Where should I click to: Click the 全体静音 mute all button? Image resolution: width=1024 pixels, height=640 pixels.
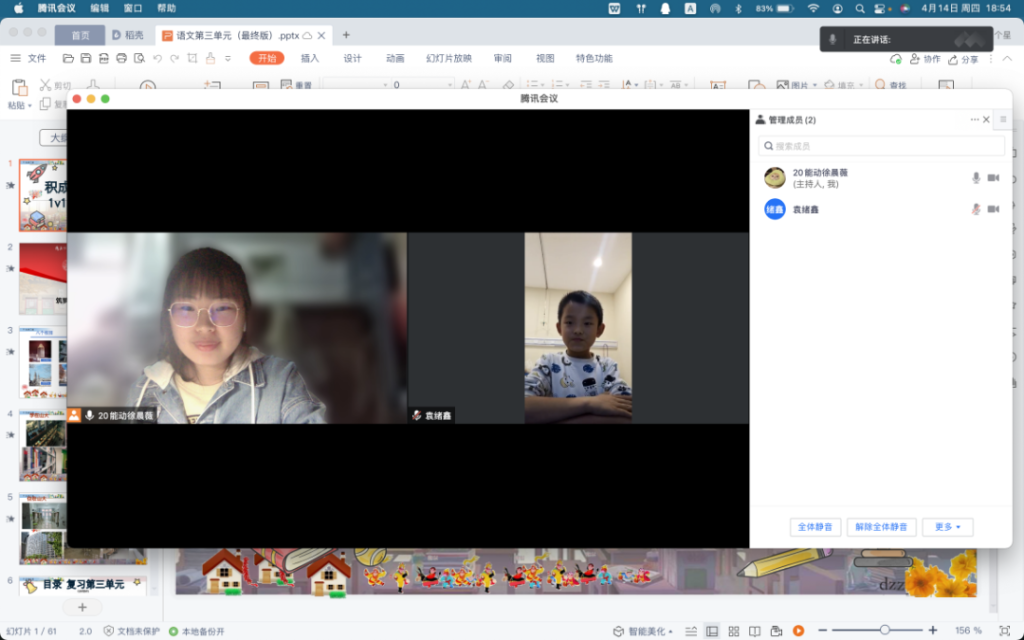814,526
